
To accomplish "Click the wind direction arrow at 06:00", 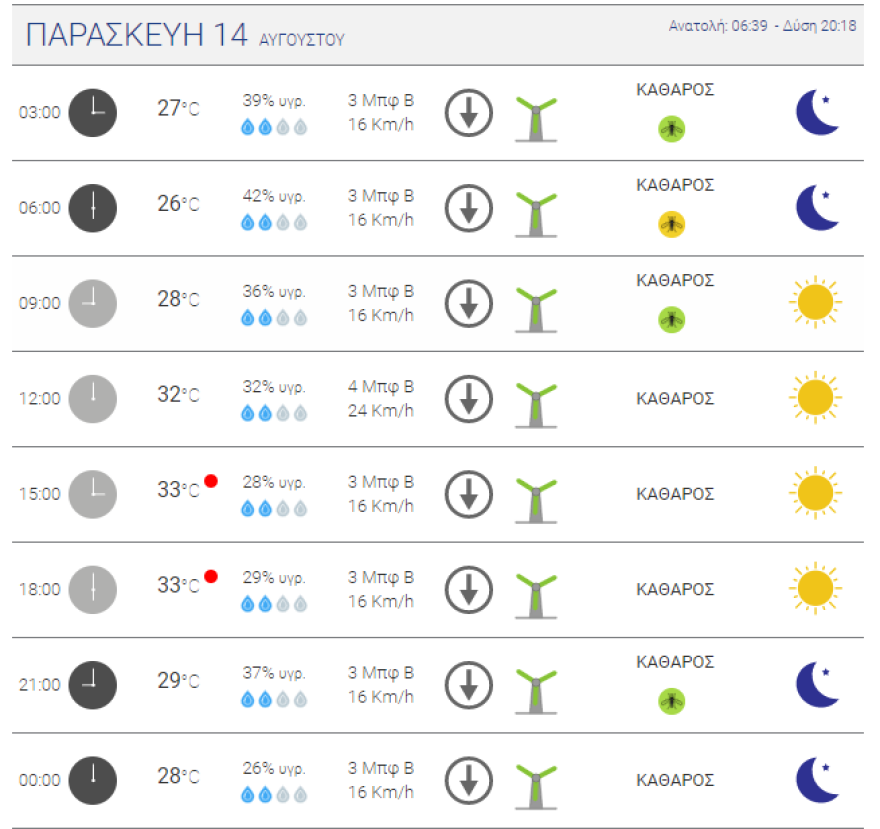I will [x=469, y=208].
